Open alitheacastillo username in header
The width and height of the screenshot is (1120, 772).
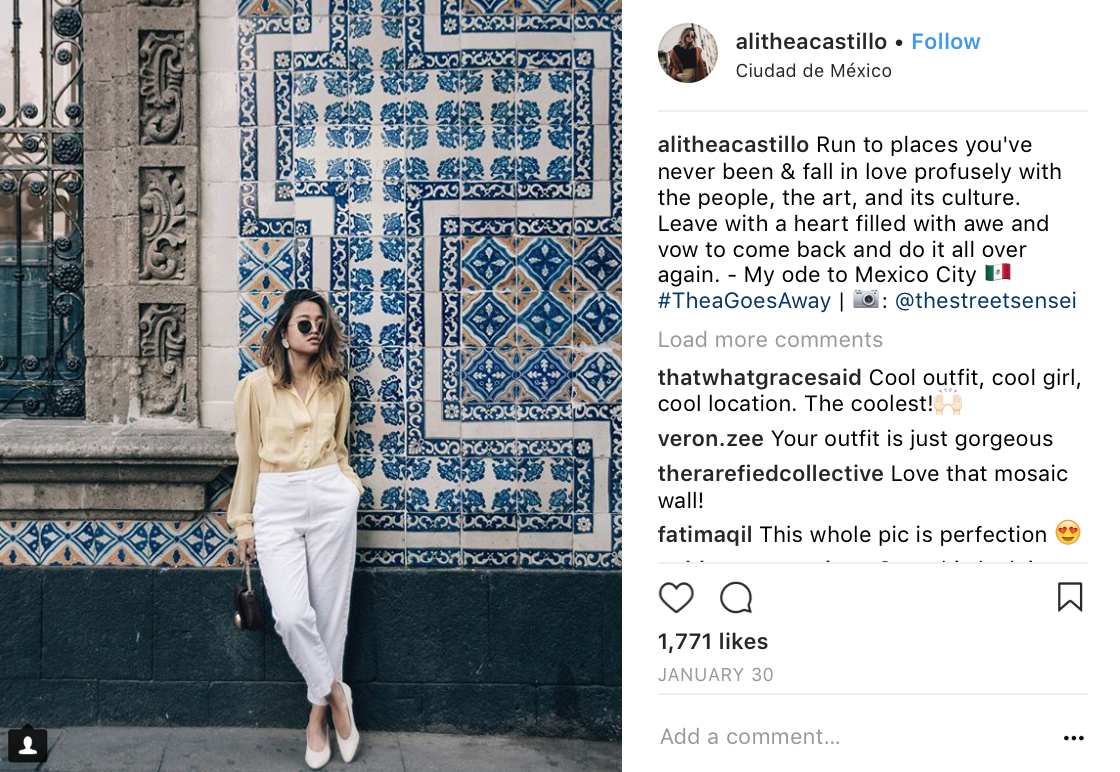(811, 41)
